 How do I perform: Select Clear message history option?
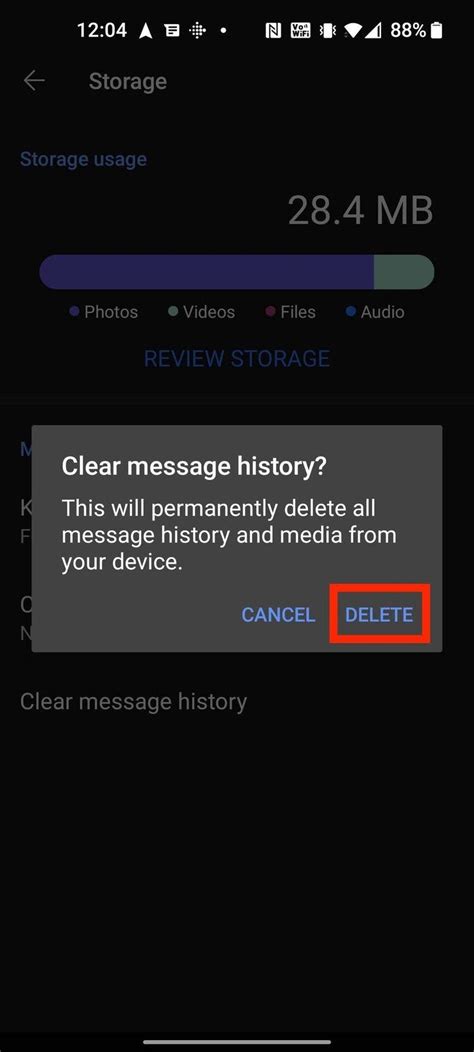click(x=134, y=702)
